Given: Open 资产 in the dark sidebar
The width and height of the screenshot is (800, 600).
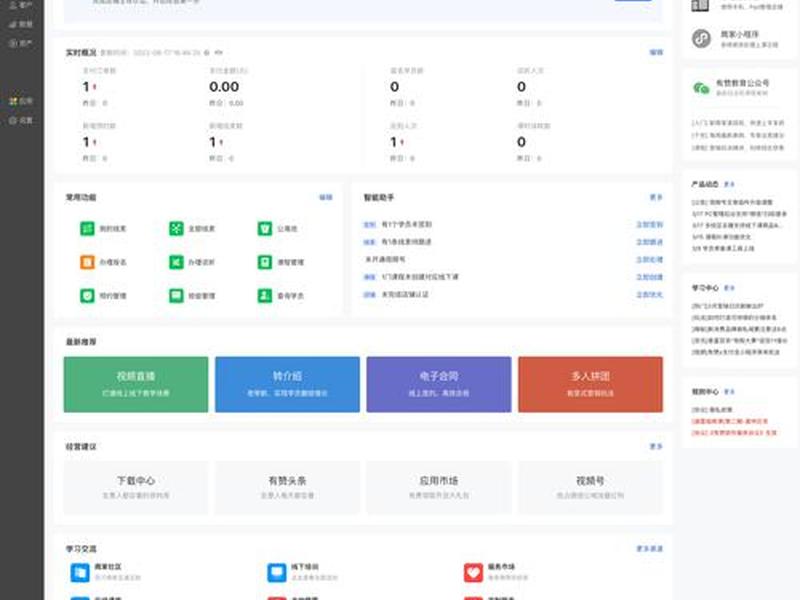Looking at the screenshot, I should tap(21, 43).
